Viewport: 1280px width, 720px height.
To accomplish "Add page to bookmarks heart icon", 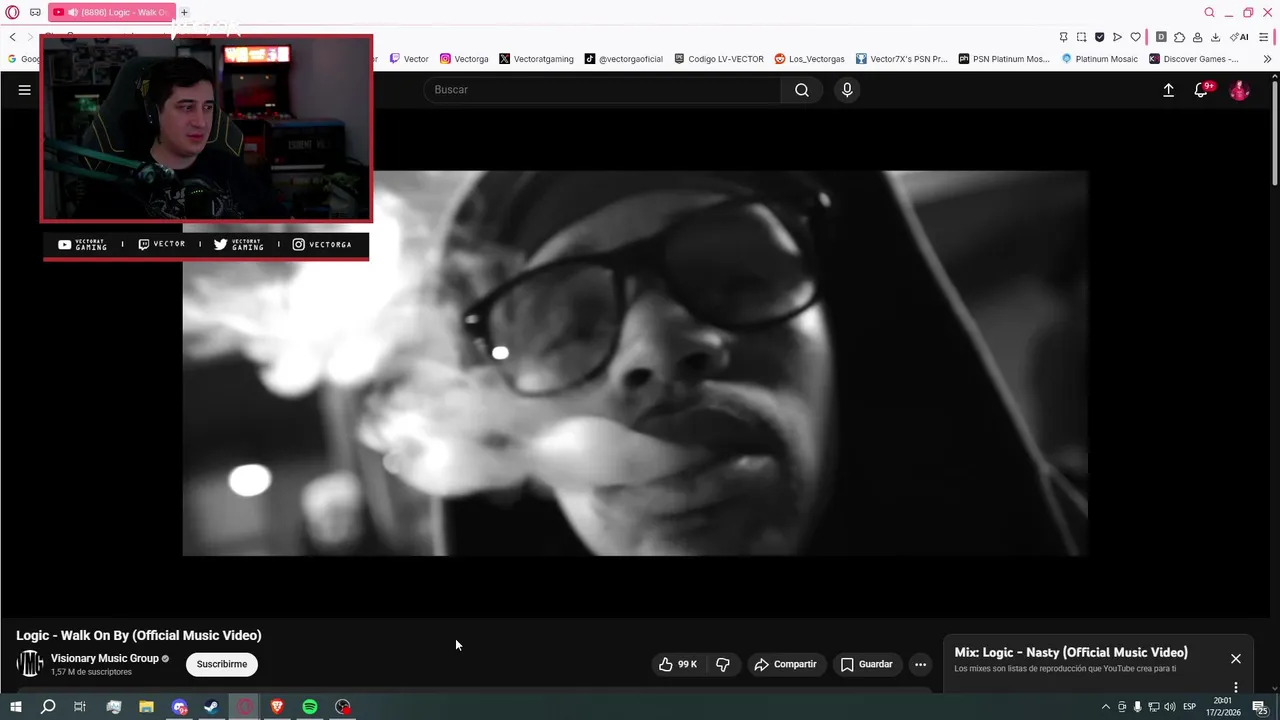I will [x=1135, y=37].
